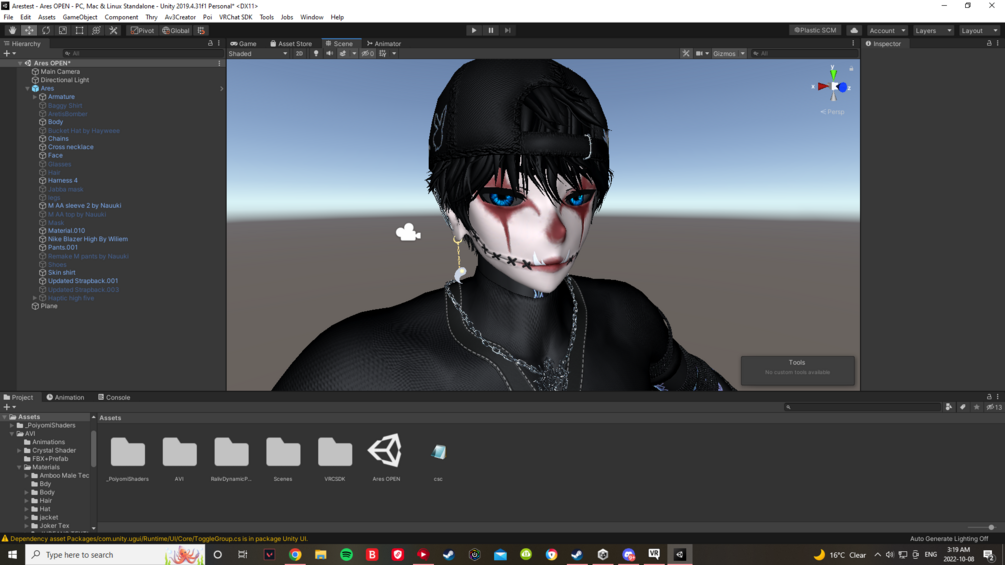Select Nike Blazer High By Willem

pyautogui.click(x=88, y=239)
